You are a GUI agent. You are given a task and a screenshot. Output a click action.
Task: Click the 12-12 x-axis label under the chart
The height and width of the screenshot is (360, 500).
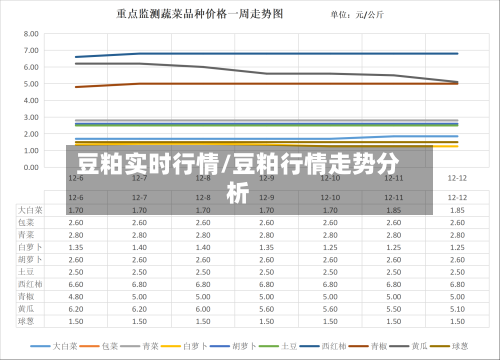click(x=457, y=178)
